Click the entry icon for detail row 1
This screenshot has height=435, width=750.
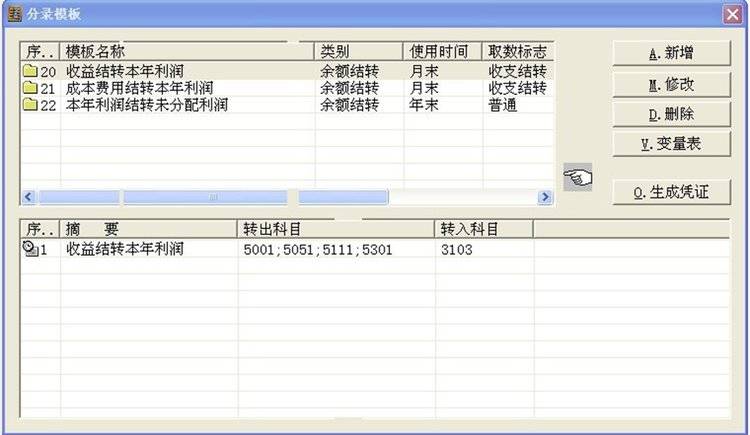point(29,249)
